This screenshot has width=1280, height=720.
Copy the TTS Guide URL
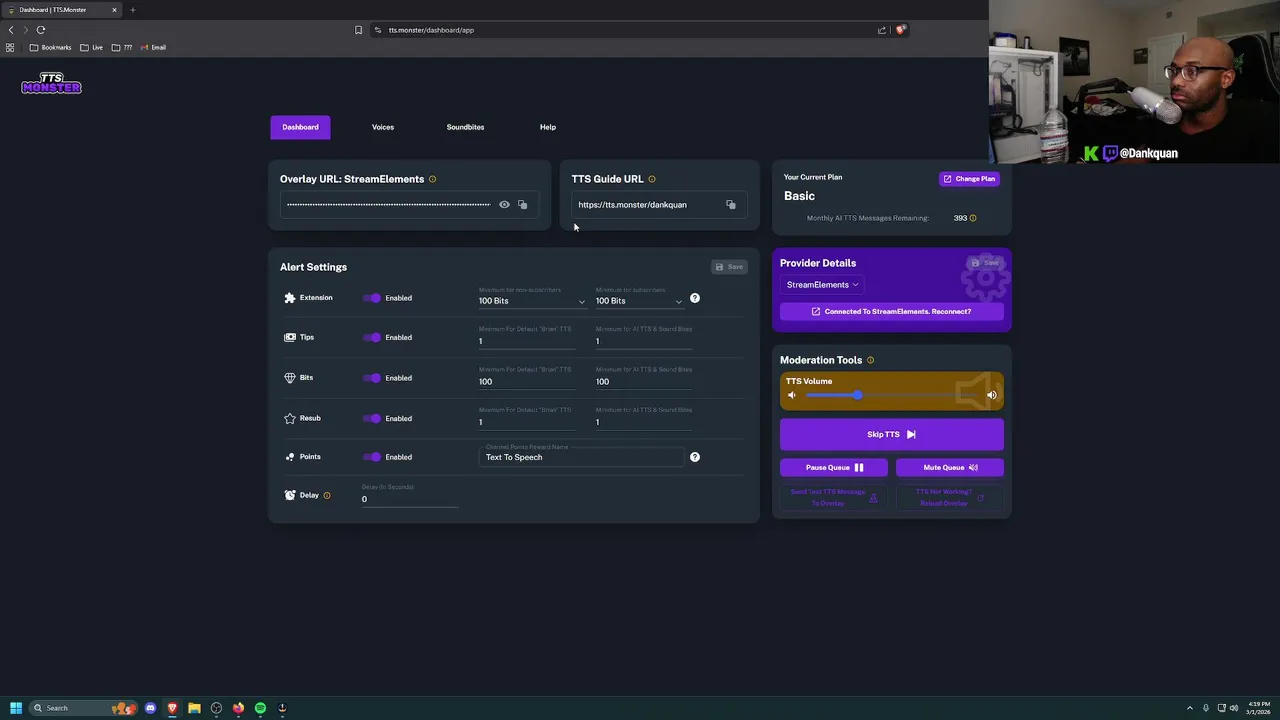tap(731, 205)
